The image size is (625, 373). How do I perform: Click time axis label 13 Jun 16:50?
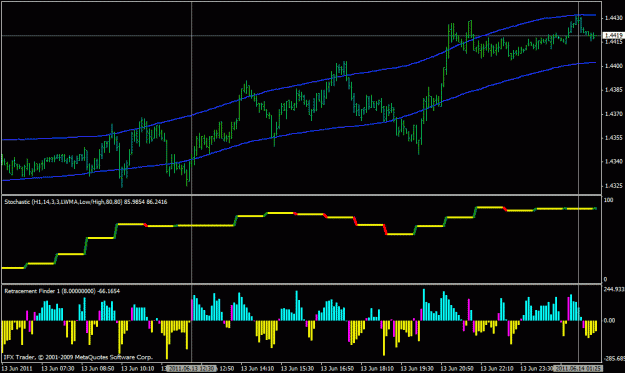pos(337,369)
